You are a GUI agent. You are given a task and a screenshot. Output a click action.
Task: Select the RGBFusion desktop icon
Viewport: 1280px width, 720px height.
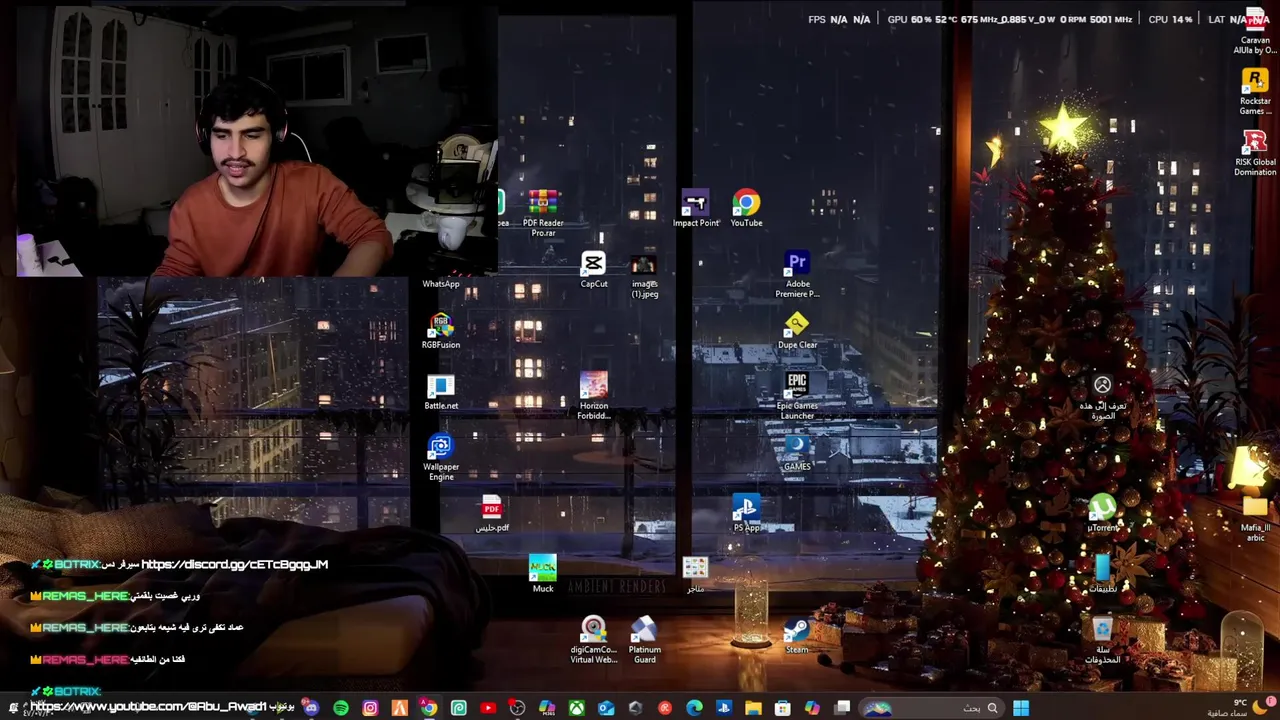441,331
